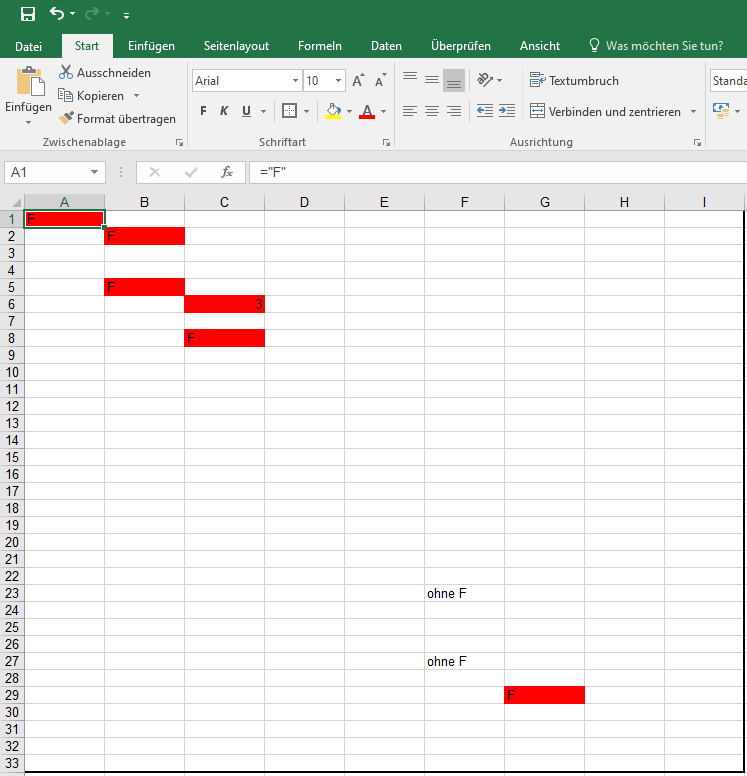Switch to the Formeln tab
This screenshot has width=747, height=776.
[x=320, y=46]
